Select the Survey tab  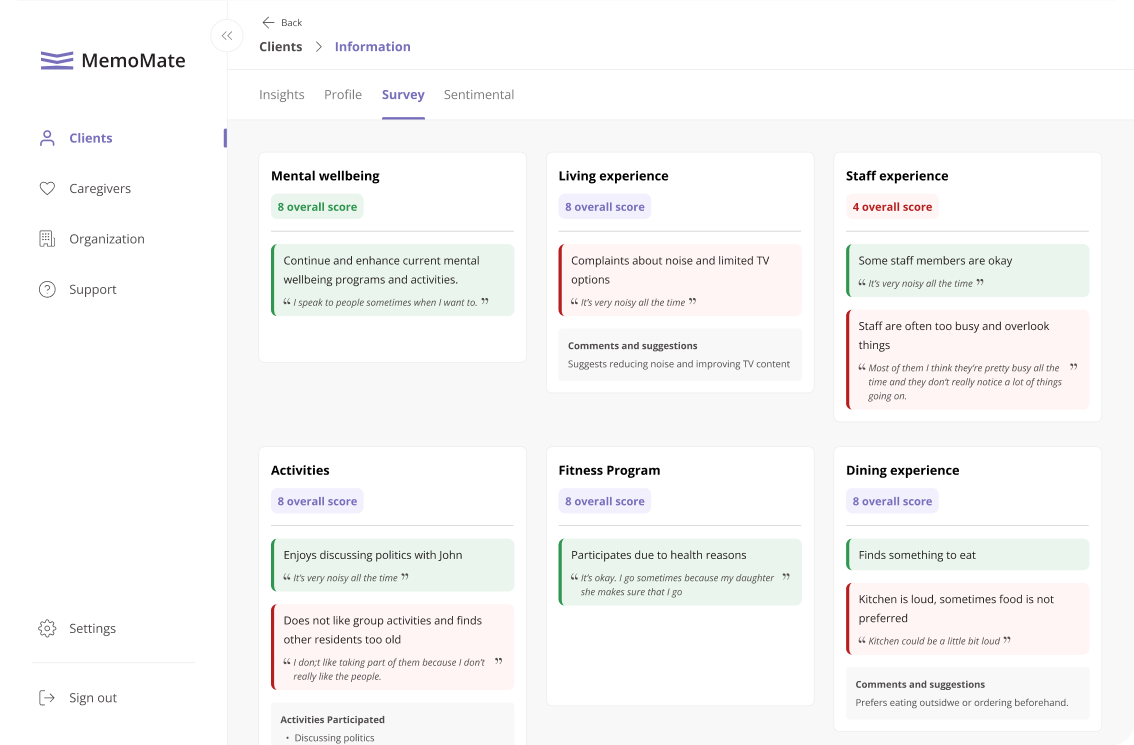point(403,95)
